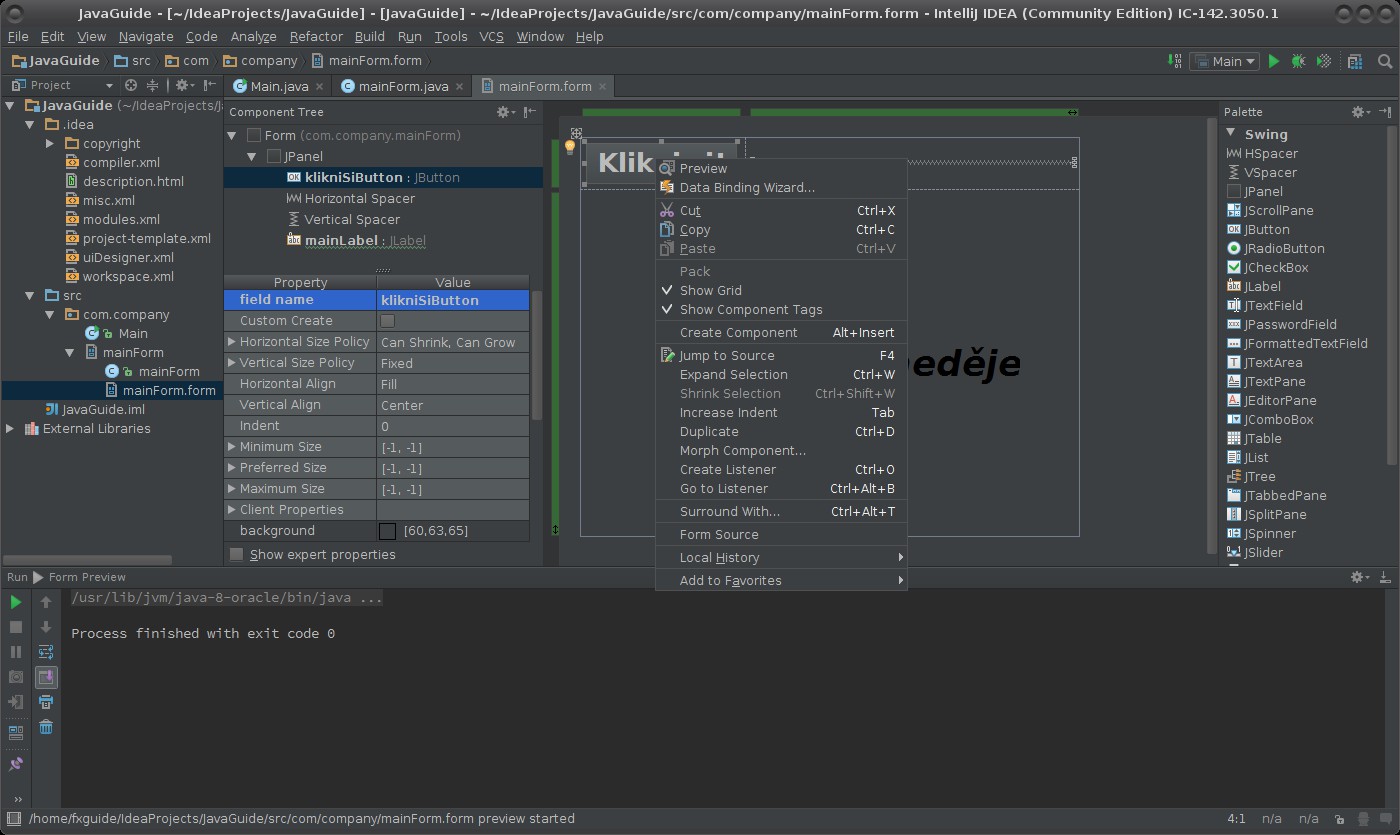Click the print icon in Run panel
The image size is (1400, 835).
[46, 702]
